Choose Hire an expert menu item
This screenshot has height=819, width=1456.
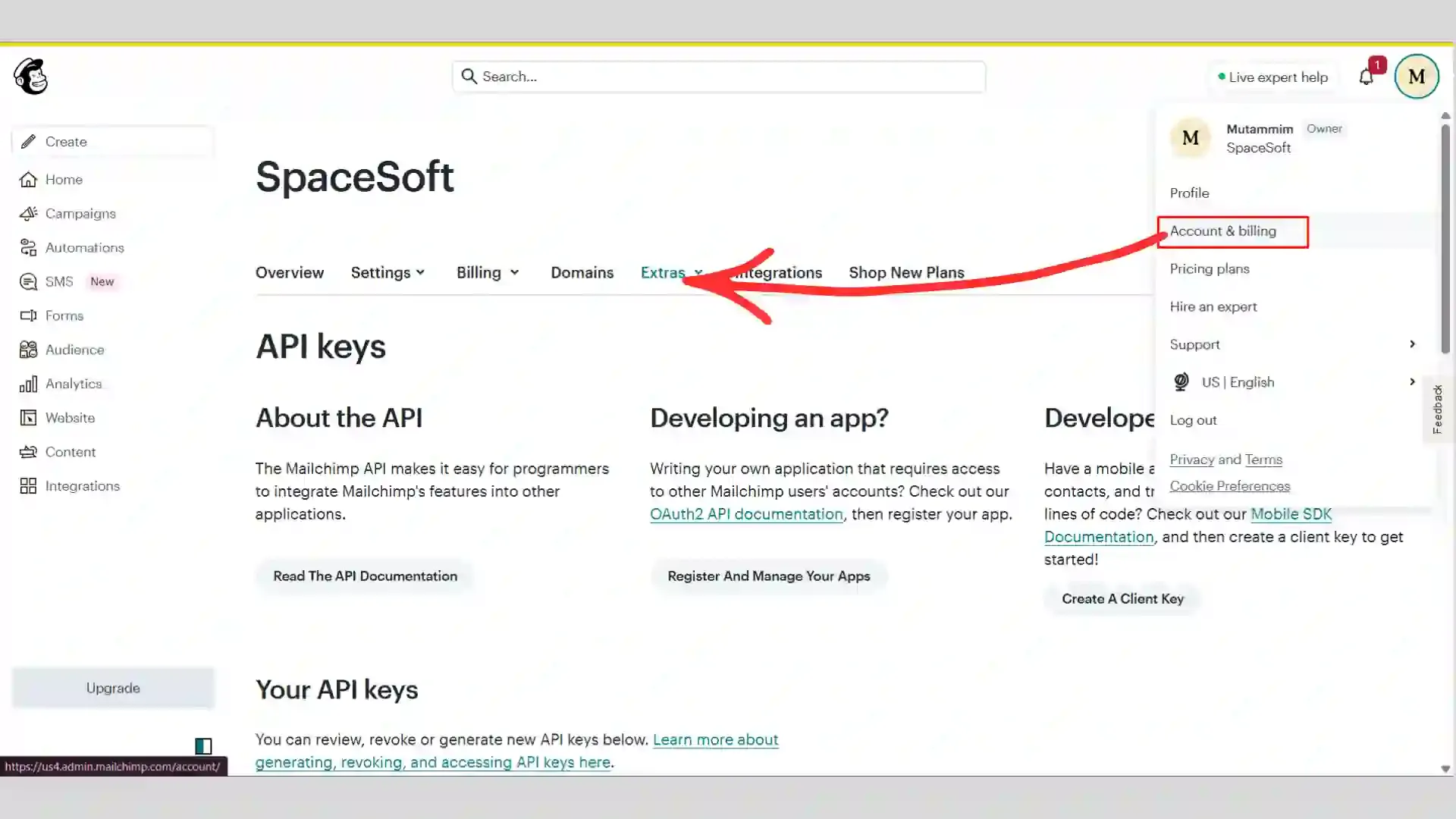(1213, 306)
